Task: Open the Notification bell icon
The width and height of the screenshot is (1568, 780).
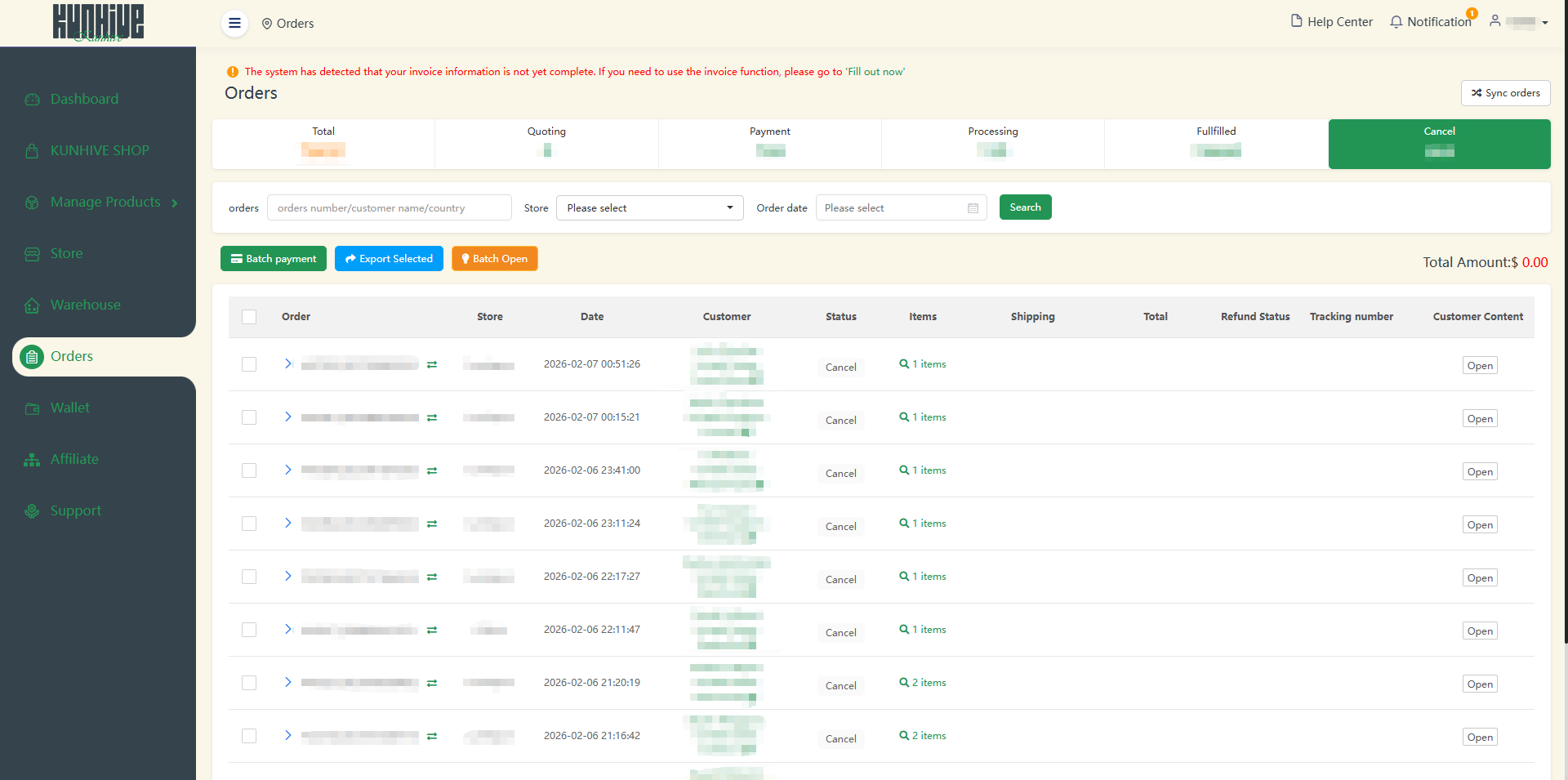Action: pos(1396,22)
